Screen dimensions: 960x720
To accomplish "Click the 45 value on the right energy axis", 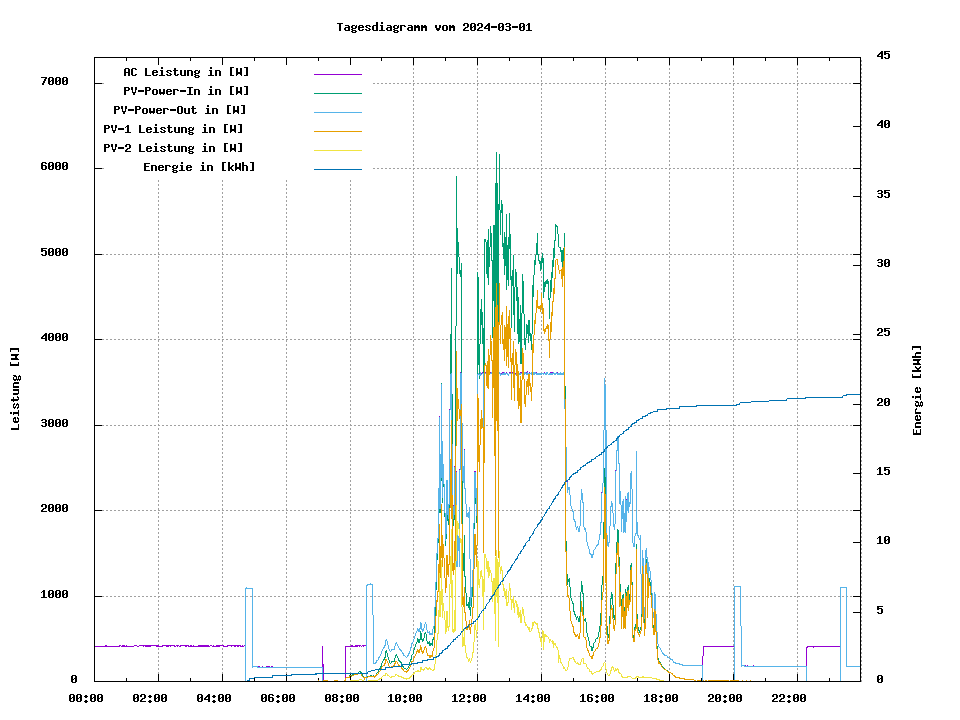I will (x=883, y=56).
